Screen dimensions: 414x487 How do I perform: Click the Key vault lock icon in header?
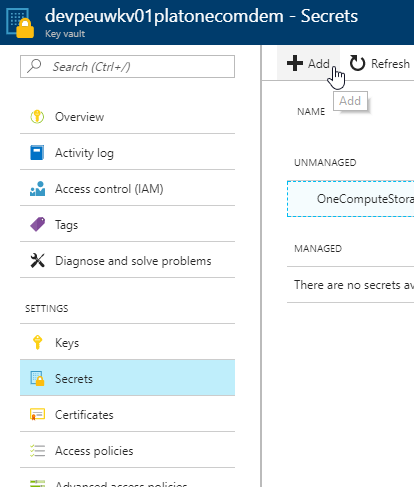coord(20,23)
